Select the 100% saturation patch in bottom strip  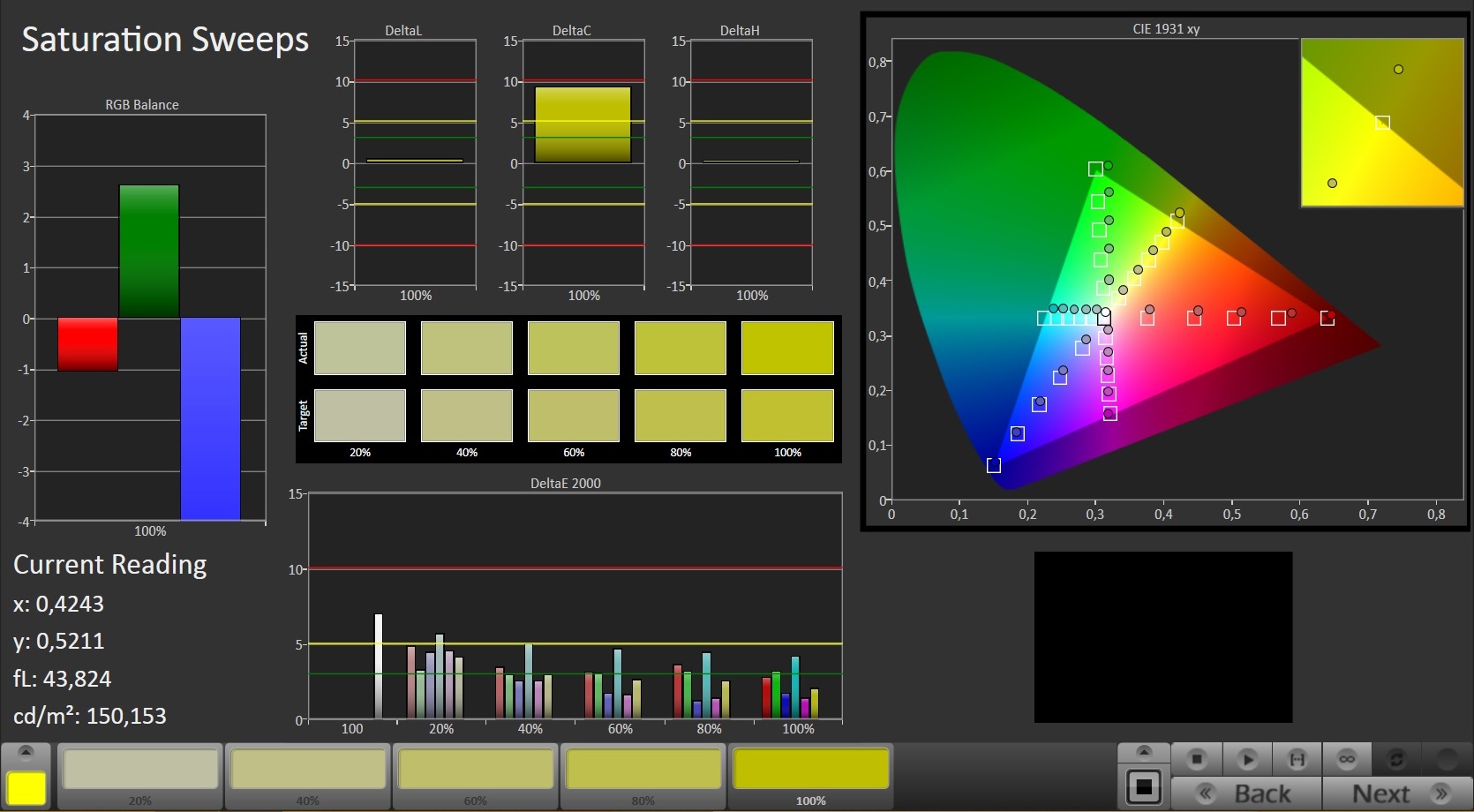point(811,770)
